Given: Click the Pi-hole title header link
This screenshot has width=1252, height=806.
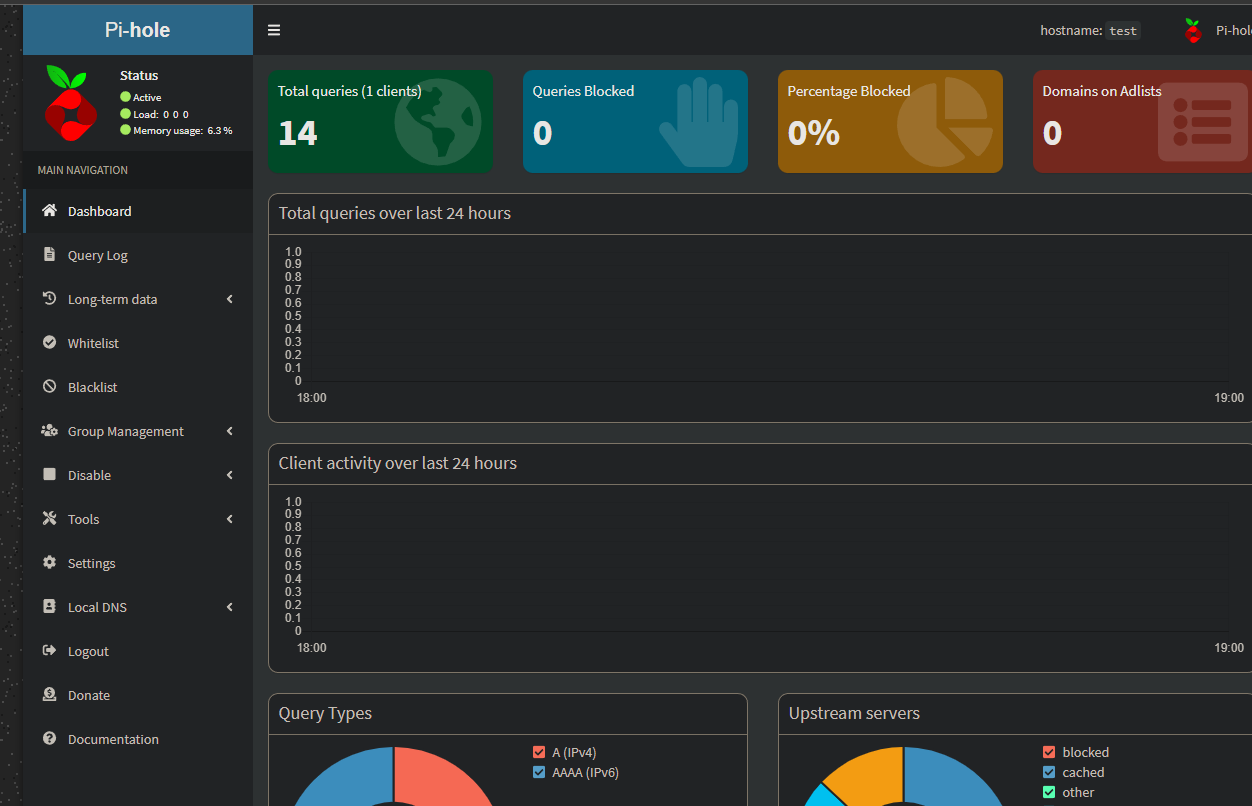Looking at the screenshot, I should click(x=138, y=30).
